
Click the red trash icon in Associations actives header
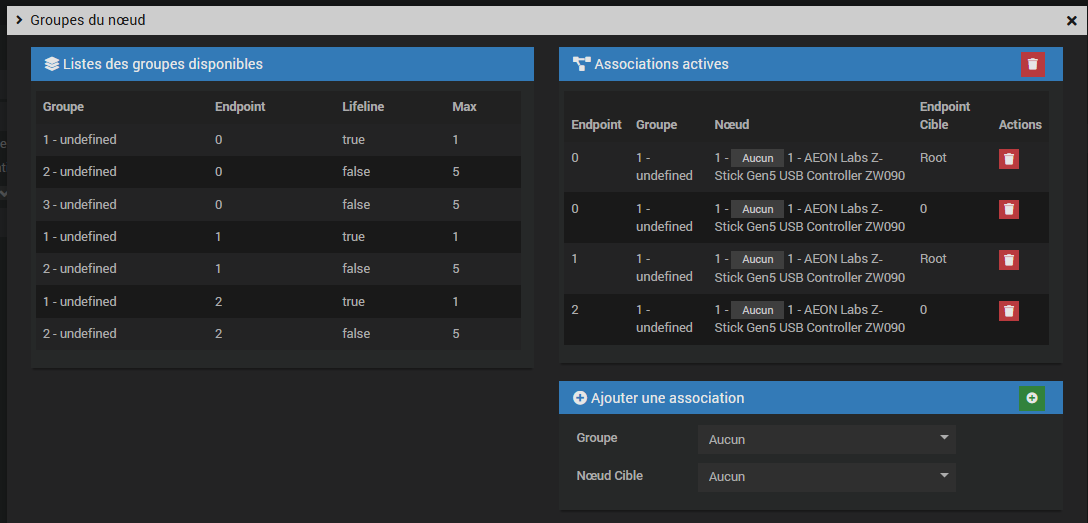click(1032, 64)
